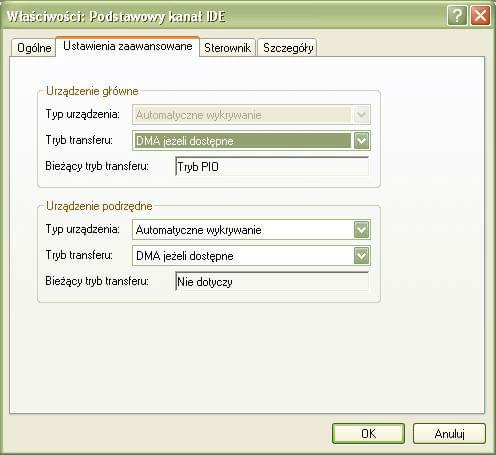Expand secondary device Tryb transferu dropdown arrow

pos(362,256)
